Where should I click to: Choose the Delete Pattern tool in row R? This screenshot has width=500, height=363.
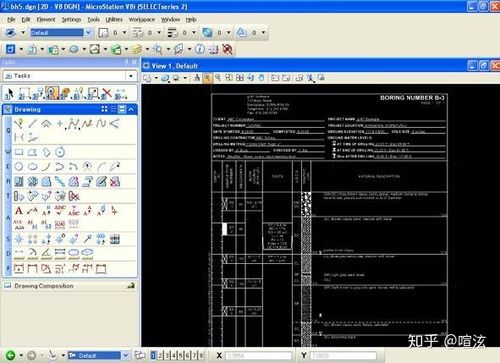pyautogui.click(x=115, y=182)
